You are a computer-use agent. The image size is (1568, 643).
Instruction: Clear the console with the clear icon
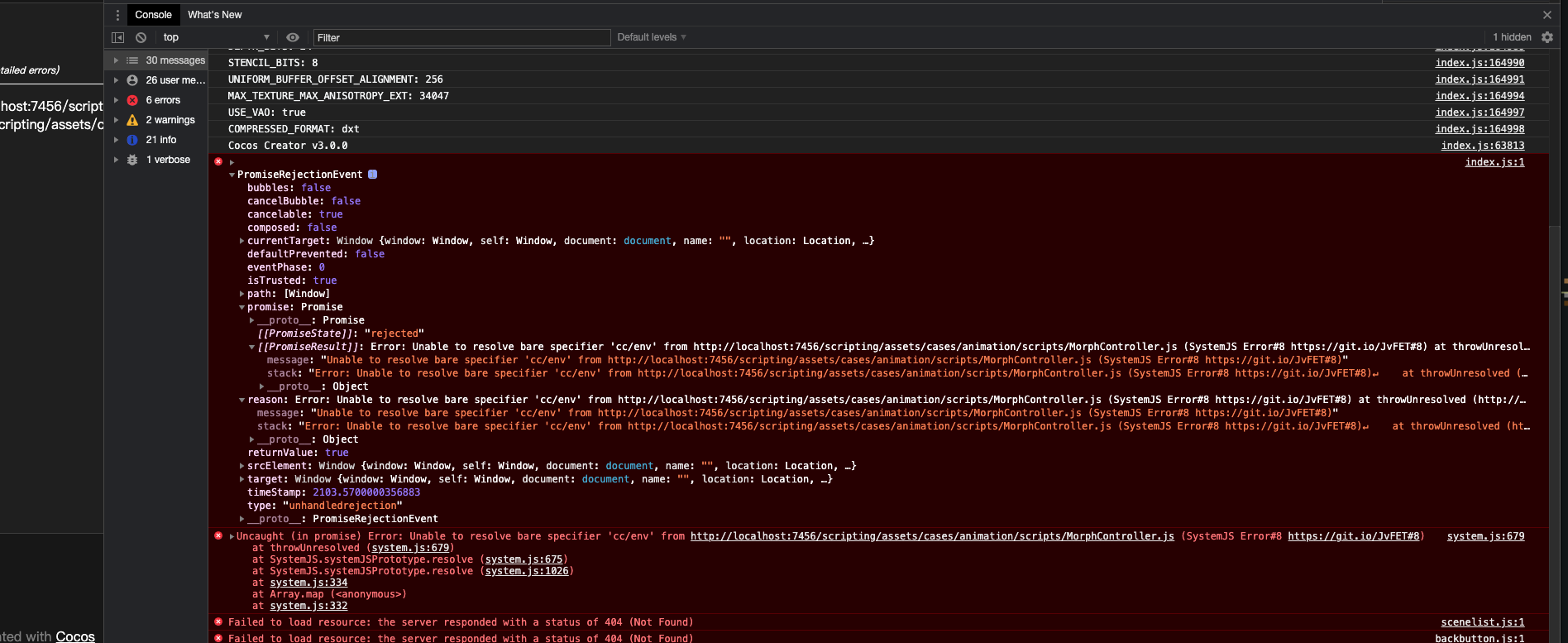(x=141, y=37)
